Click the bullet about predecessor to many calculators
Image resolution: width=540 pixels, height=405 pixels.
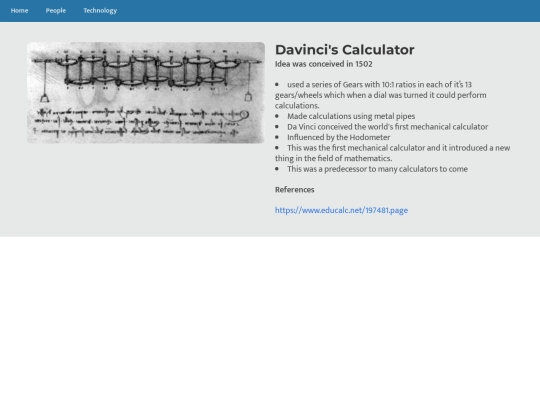[x=377, y=169]
